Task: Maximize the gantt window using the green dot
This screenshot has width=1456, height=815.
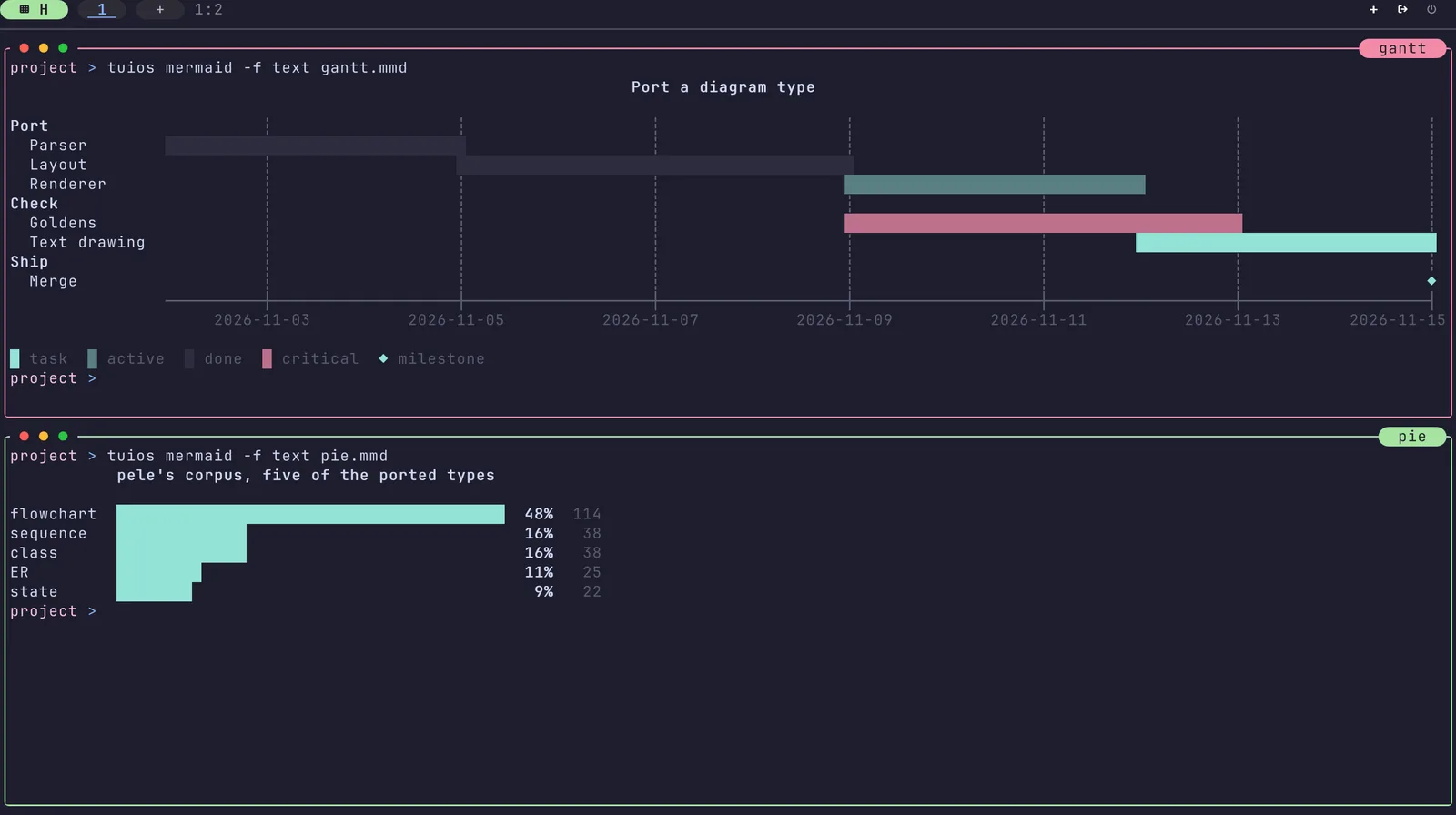Action: point(63,48)
